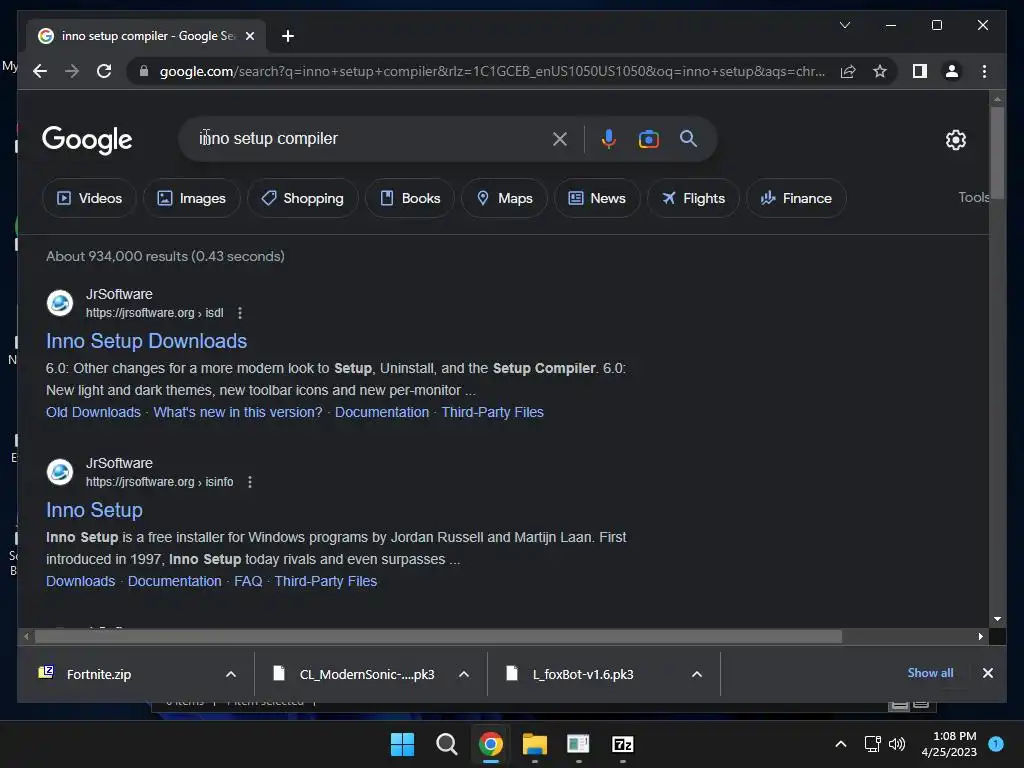Show all downloads
This screenshot has height=768, width=1024.
(x=930, y=673)
